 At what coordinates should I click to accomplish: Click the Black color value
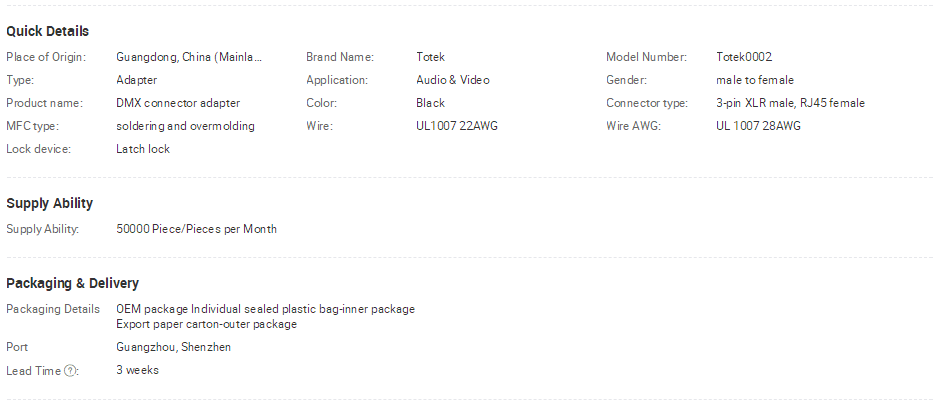tap(430, 103)
